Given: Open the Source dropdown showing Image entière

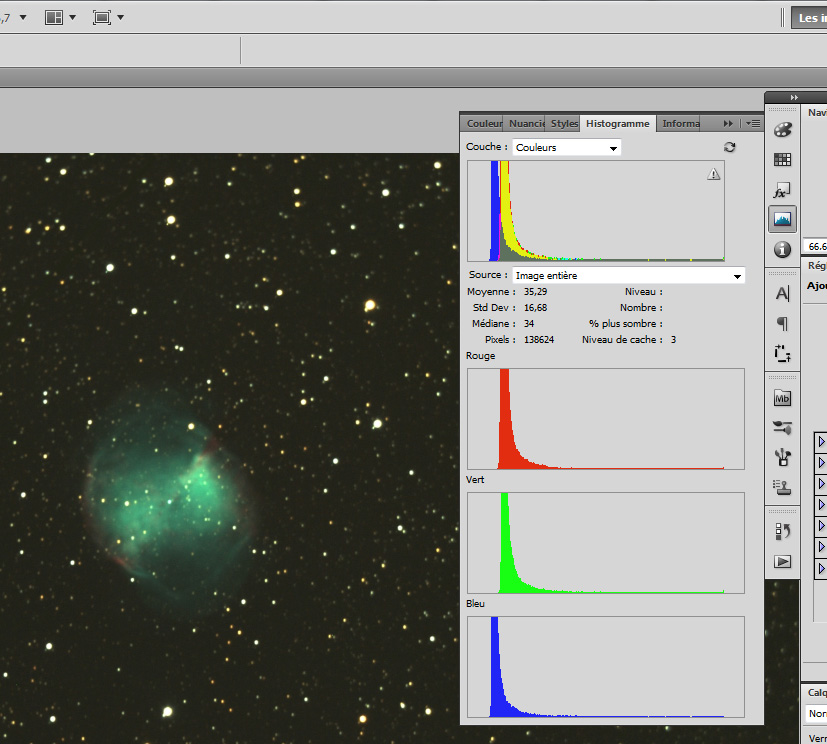Looking at the screenshot, I should 628,275.
